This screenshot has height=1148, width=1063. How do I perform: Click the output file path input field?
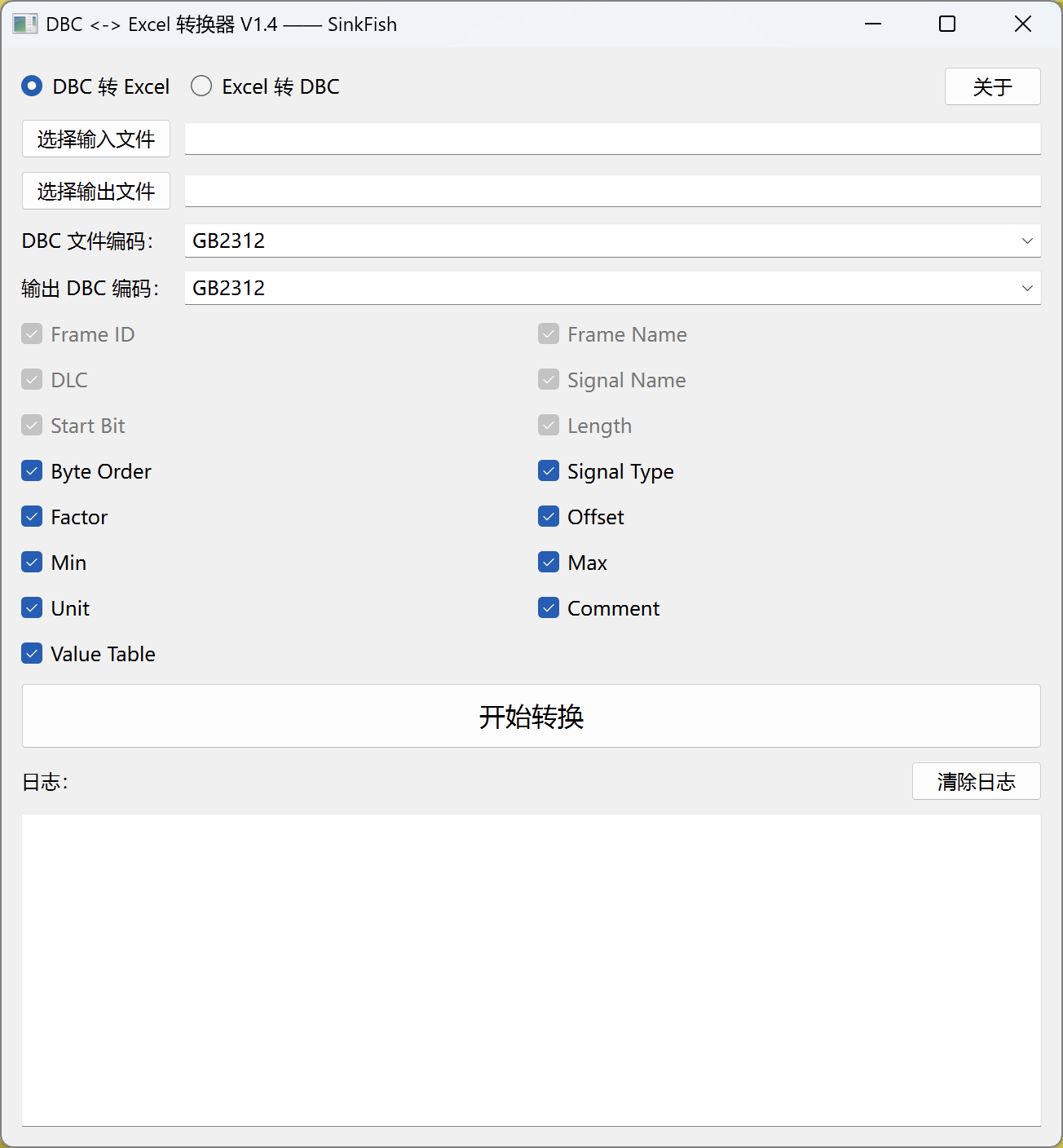[611, 191]
